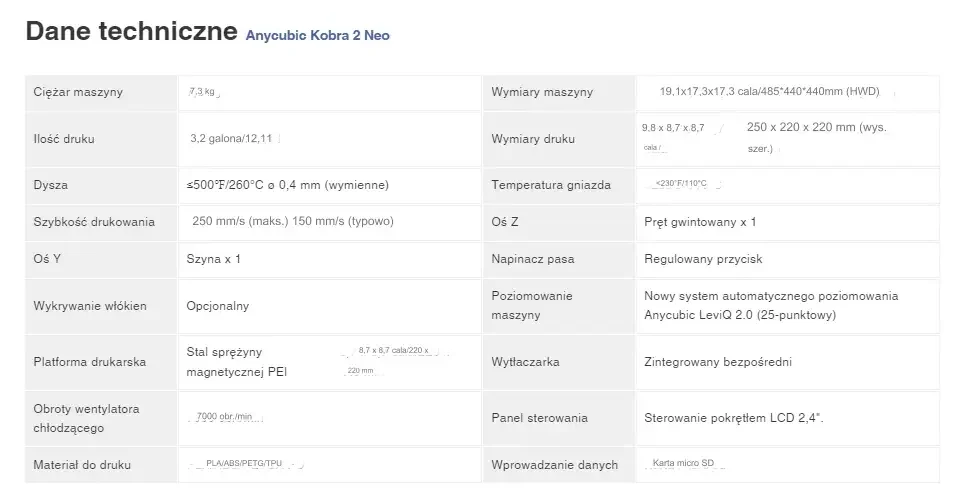
Task: Select the Napinacz pasa label
Action: point(533,259)
